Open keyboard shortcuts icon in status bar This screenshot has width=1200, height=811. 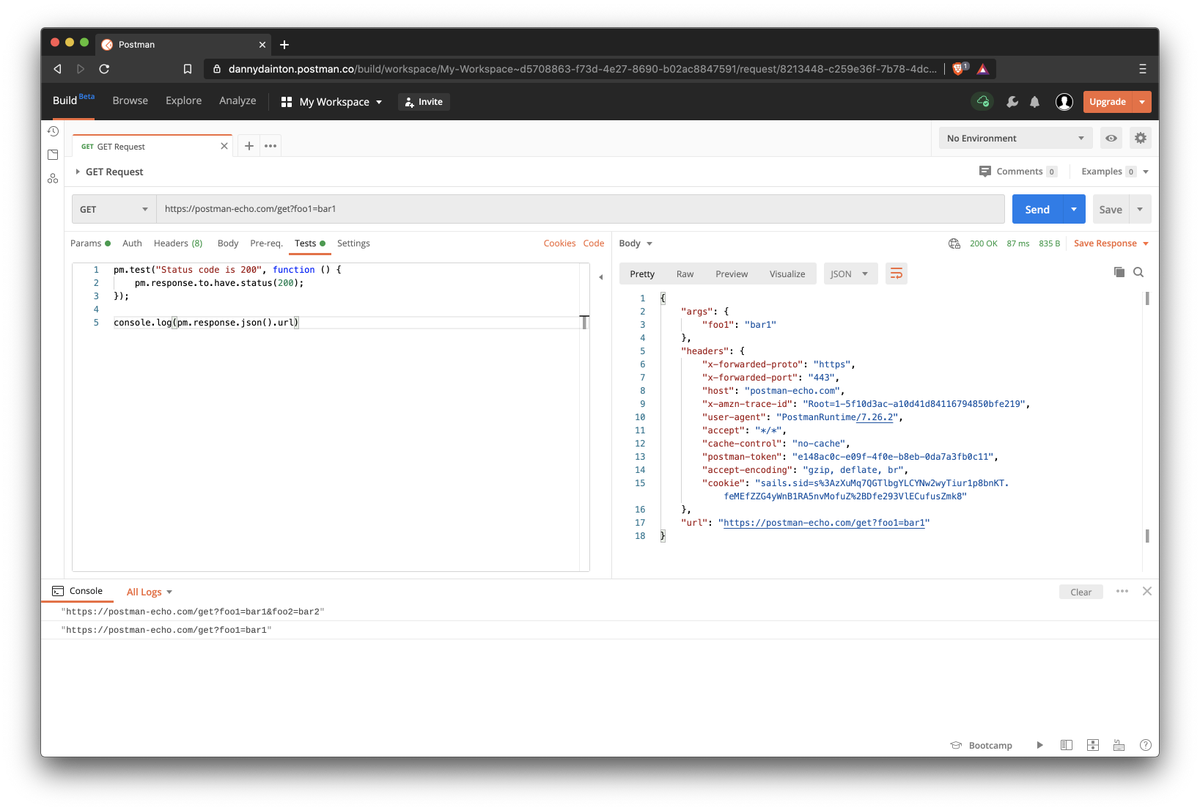pyautogui.click(x=1119, y=745)
